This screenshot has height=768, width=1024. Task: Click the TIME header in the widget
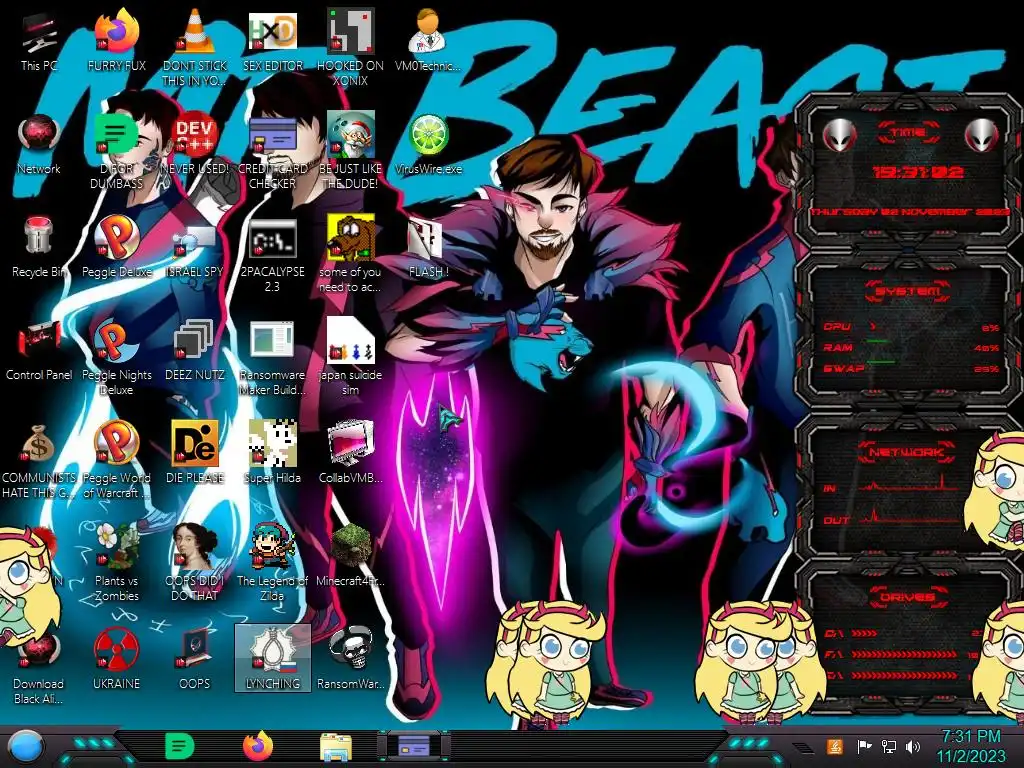(x=908, y=133)
